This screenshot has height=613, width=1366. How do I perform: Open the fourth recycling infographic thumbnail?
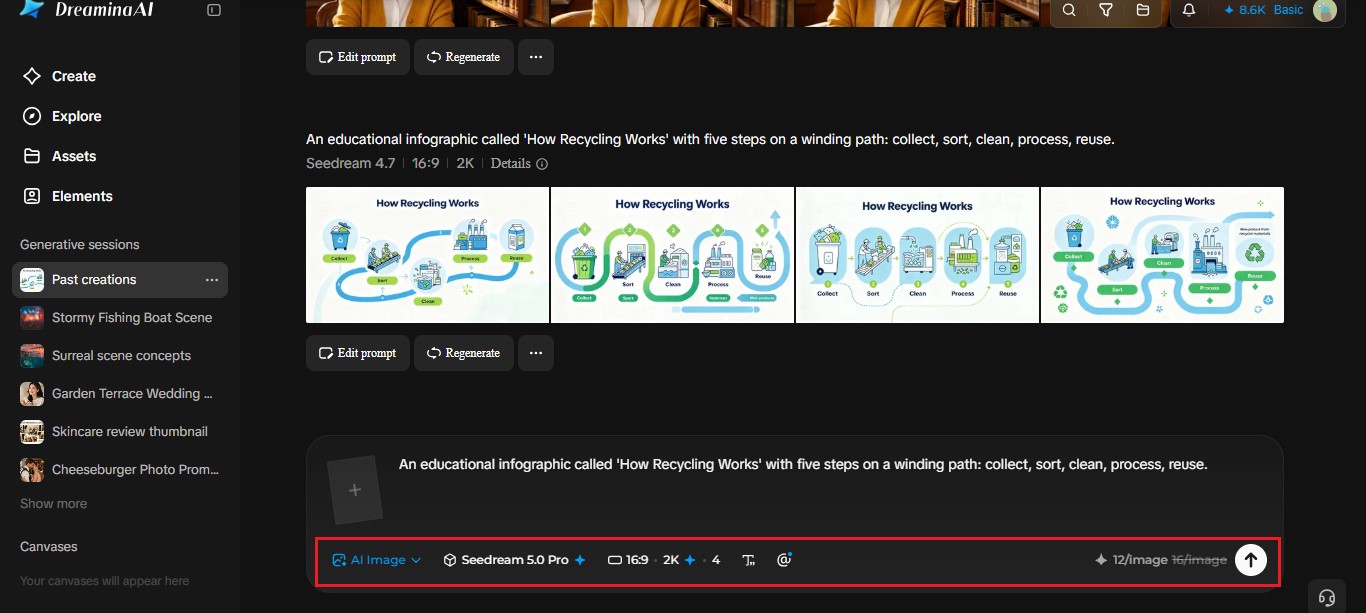tap(1162, 255)
